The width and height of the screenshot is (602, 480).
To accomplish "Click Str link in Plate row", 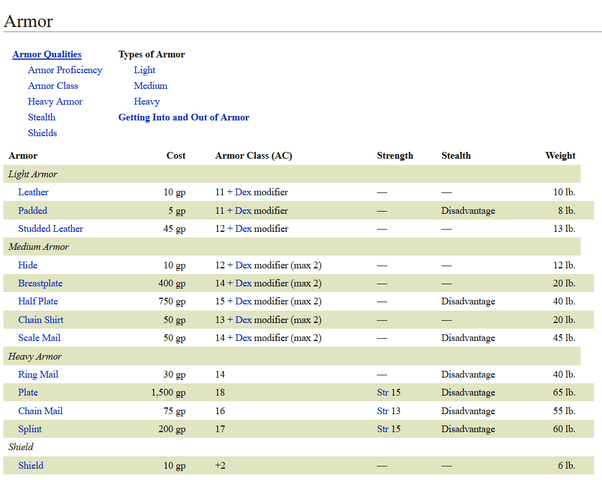I will click(382, 392).
